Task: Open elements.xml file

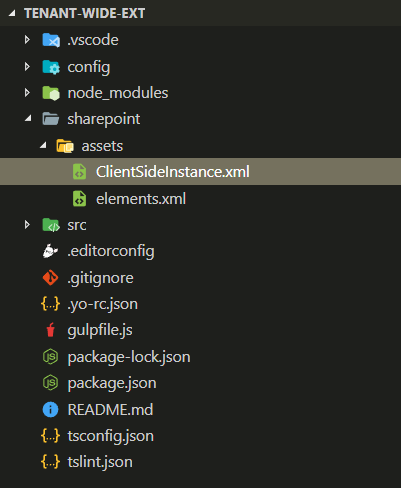Action: click(141, 199)
